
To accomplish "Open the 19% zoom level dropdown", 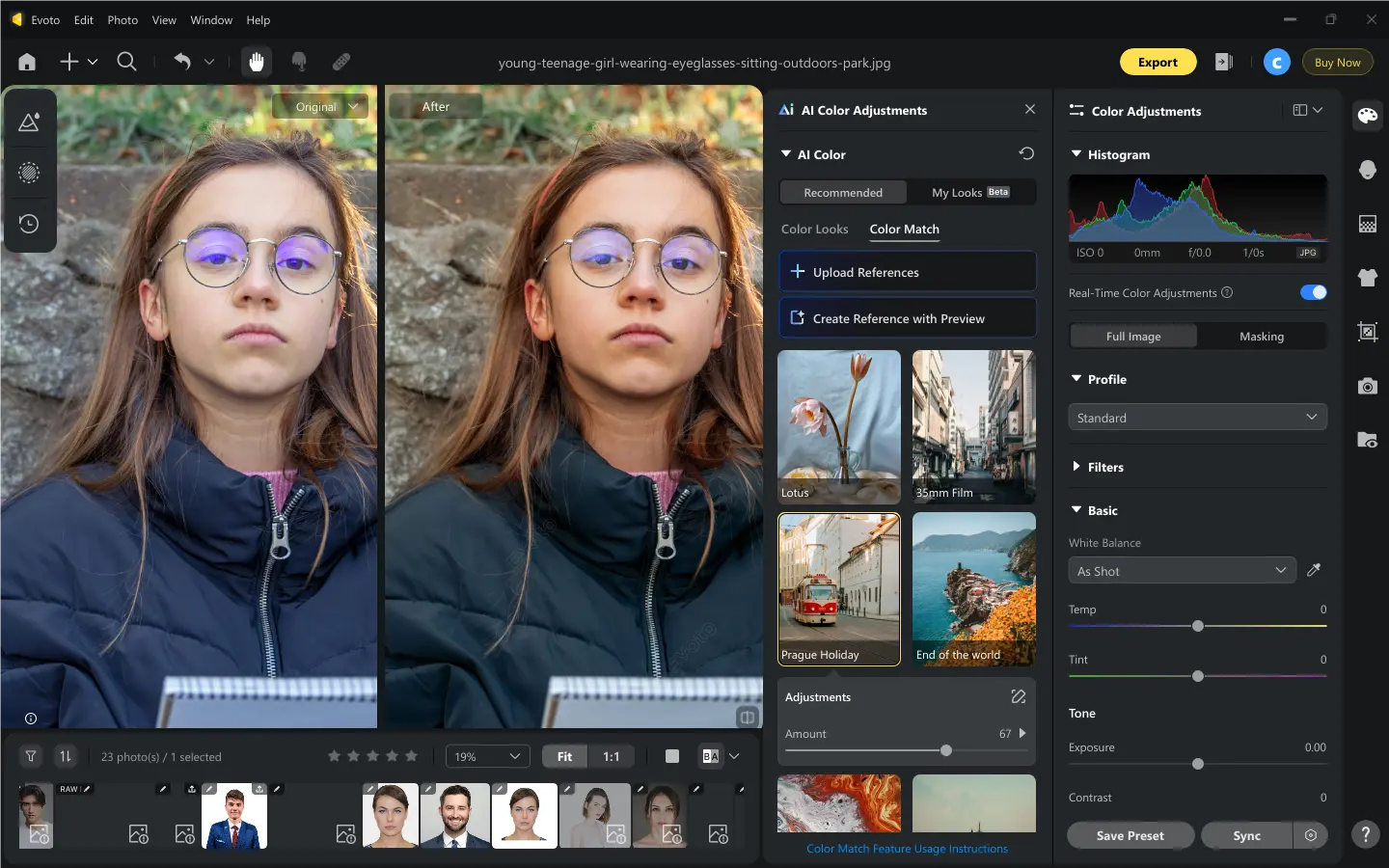I will [x=488, y=756].
